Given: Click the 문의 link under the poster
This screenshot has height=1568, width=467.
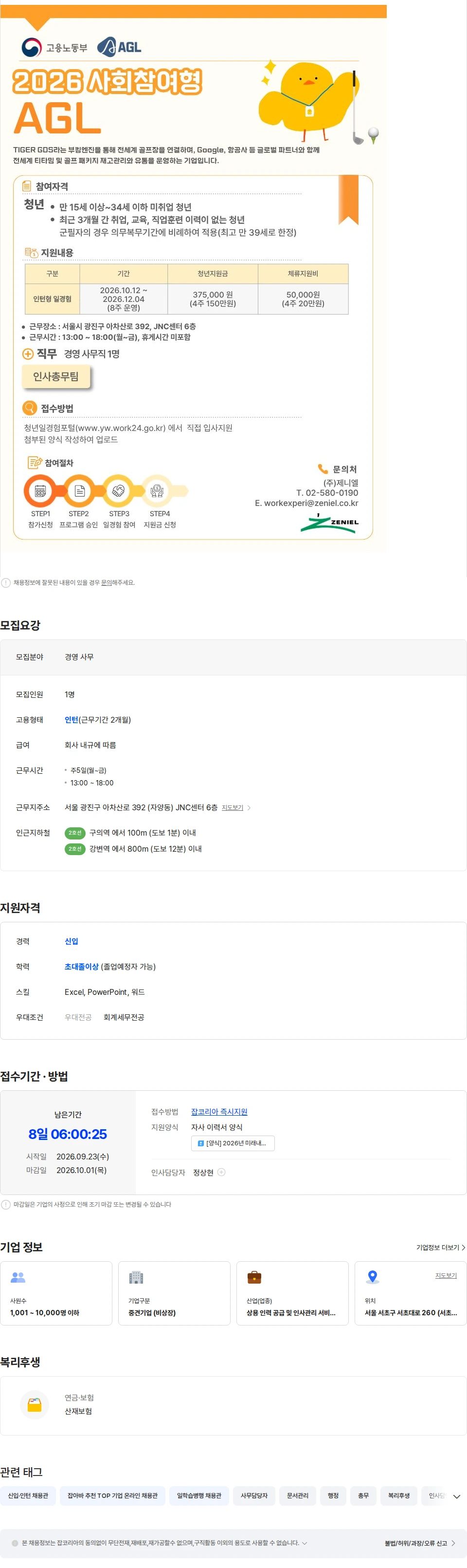Looking at the screenshot, I should tap(107, 582).
